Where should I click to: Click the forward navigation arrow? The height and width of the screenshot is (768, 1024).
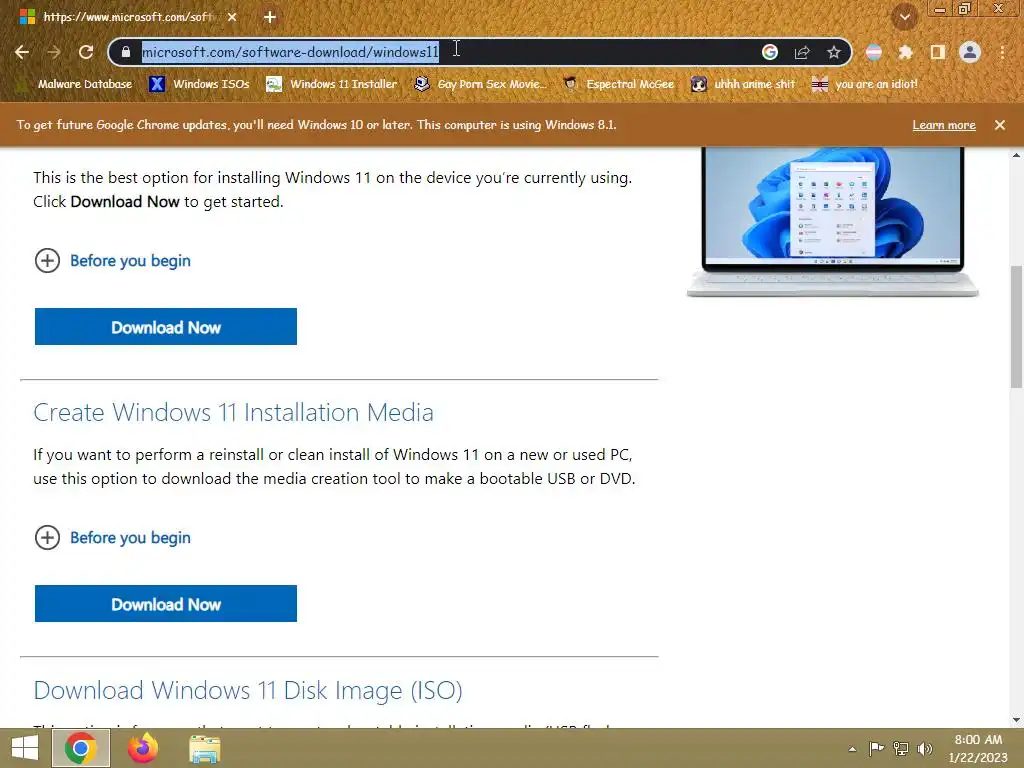[x=54, y=52]
